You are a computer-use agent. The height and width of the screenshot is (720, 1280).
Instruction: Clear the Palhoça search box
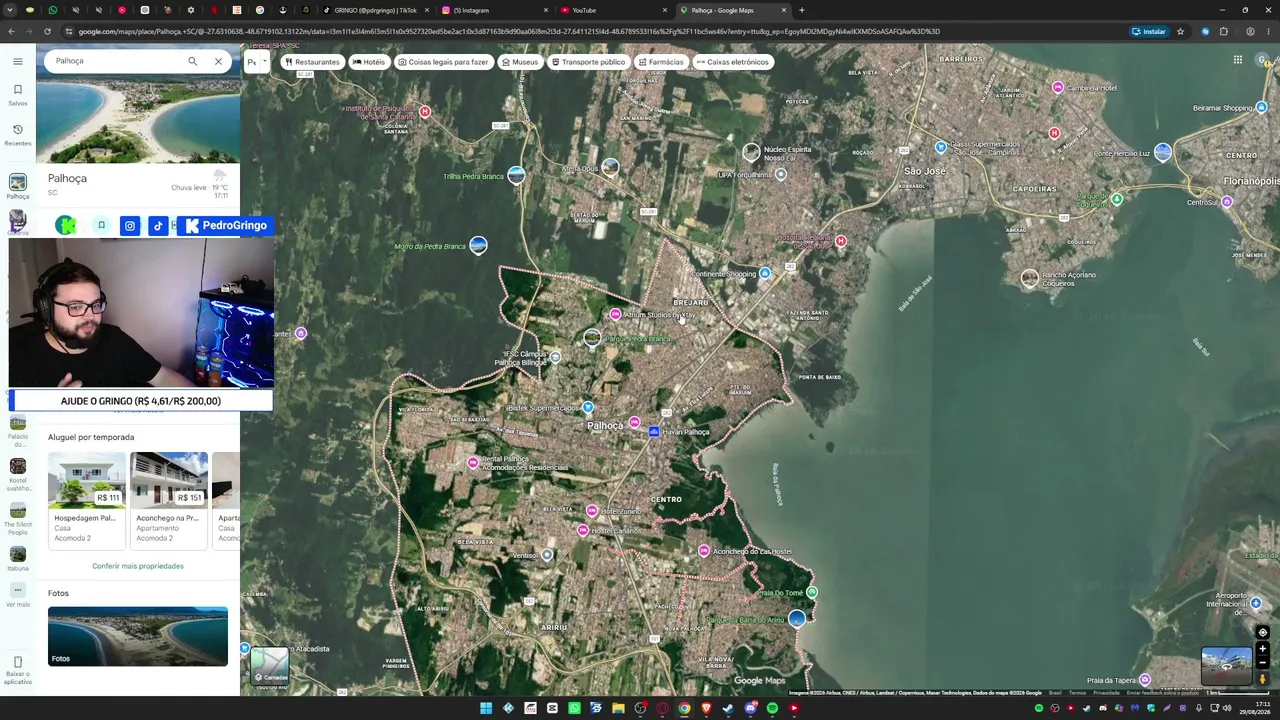(x=218, y=61)
